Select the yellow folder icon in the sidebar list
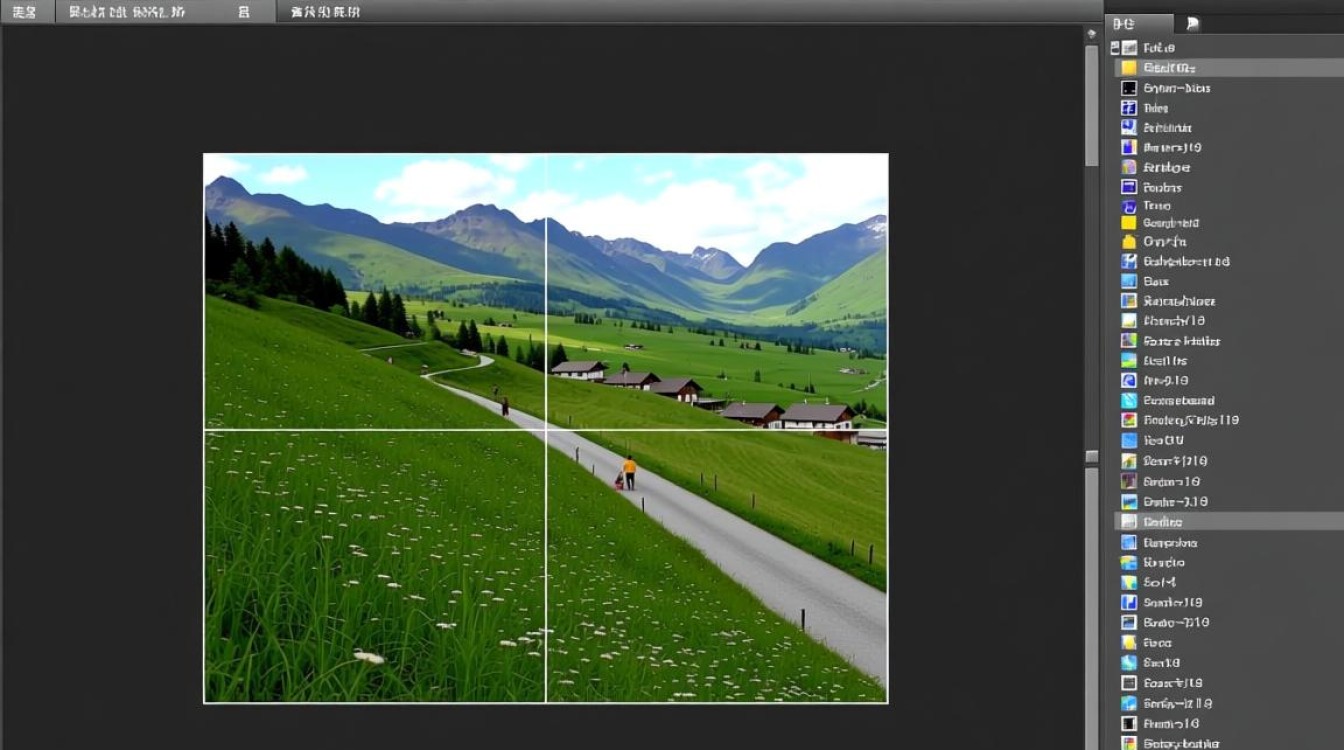 click(x=1128, y=241)
